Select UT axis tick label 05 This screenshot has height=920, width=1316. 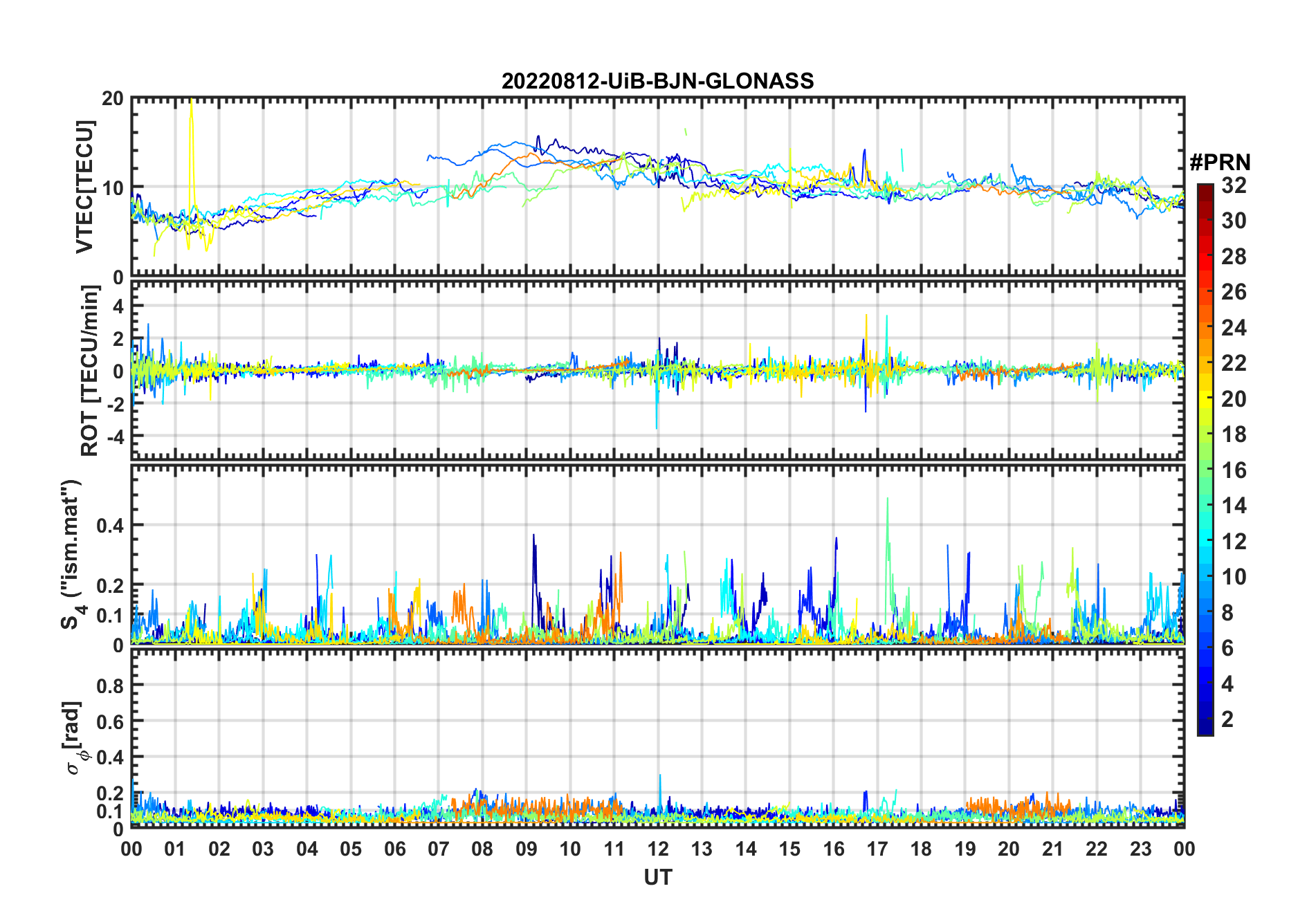point(351,849)
